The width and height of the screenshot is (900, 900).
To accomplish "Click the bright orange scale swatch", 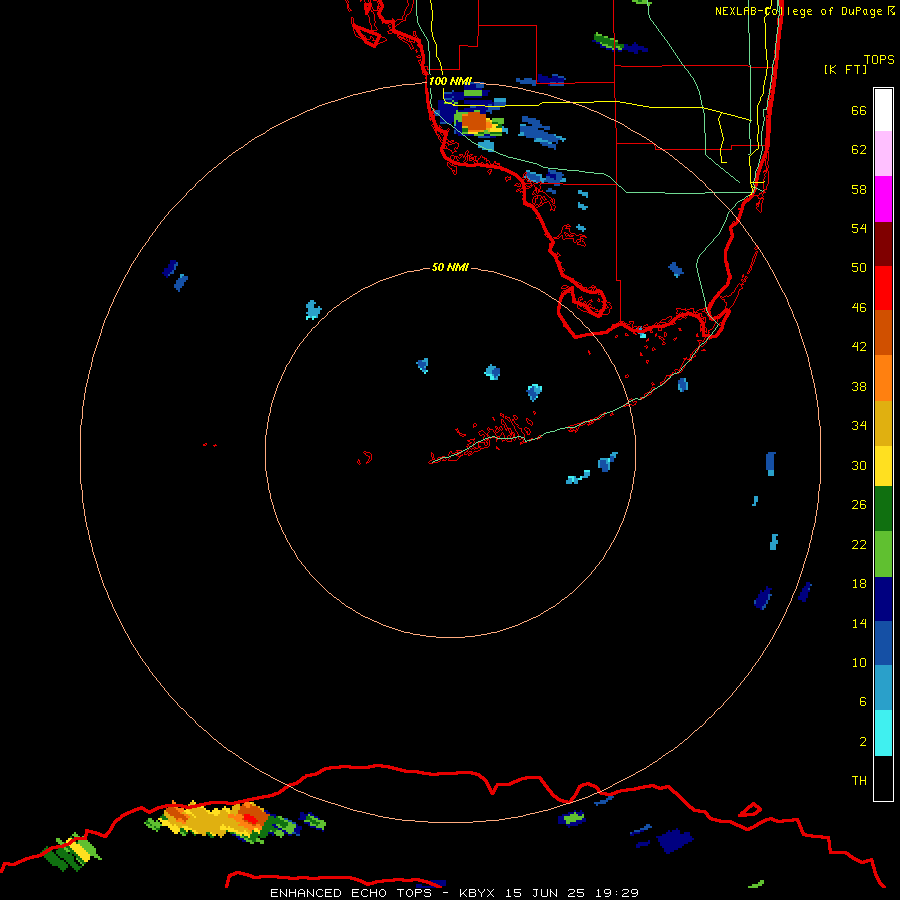I will coord(883,378).
